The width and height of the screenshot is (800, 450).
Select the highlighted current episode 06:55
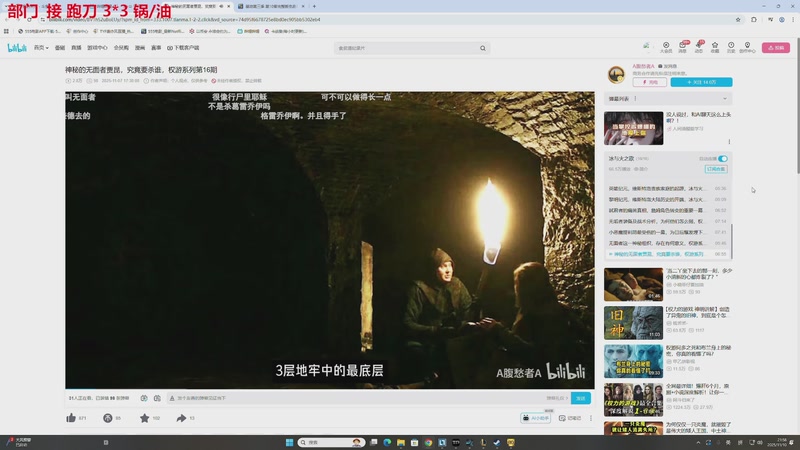[667, 254]
